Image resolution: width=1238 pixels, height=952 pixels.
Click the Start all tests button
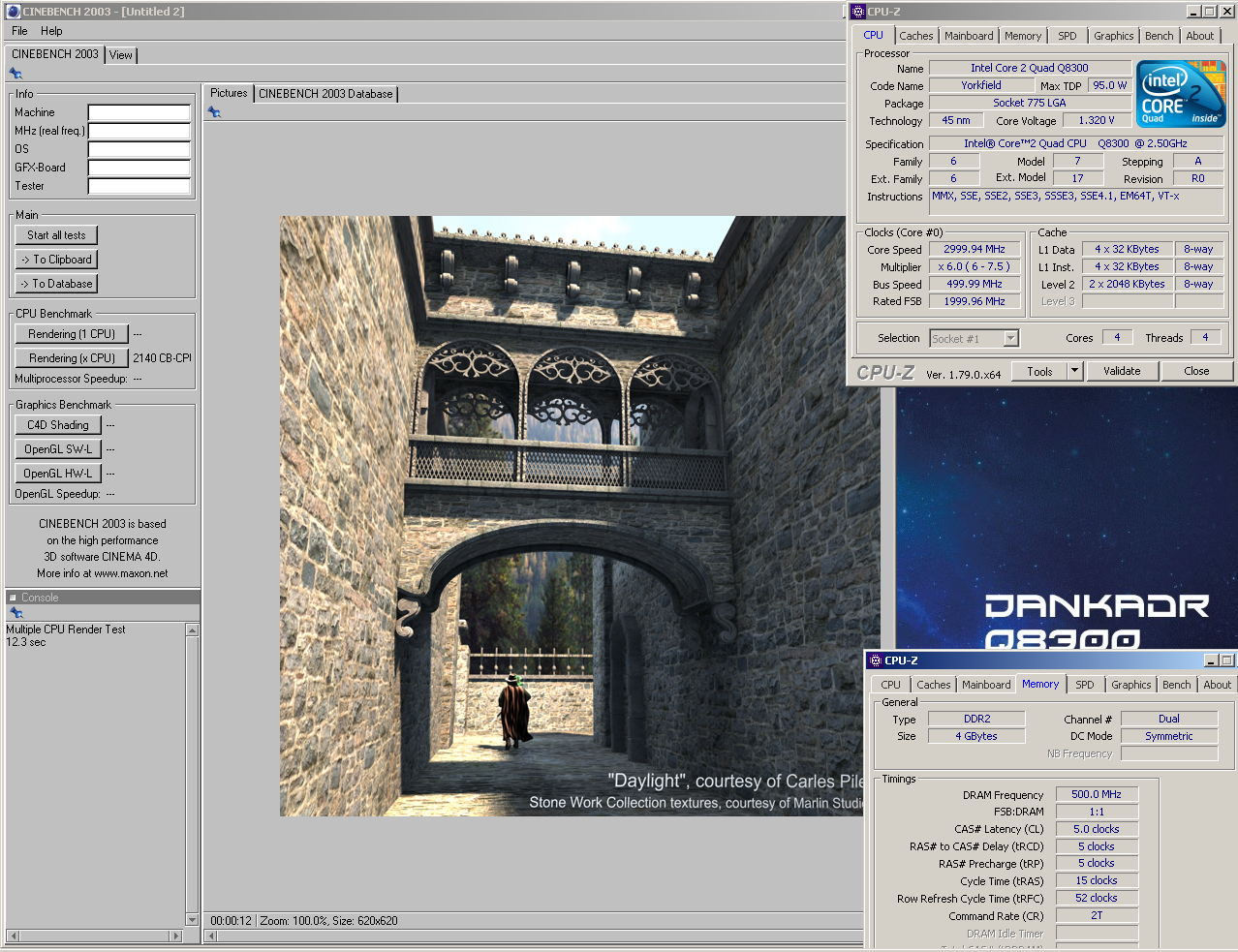(56, 235)
